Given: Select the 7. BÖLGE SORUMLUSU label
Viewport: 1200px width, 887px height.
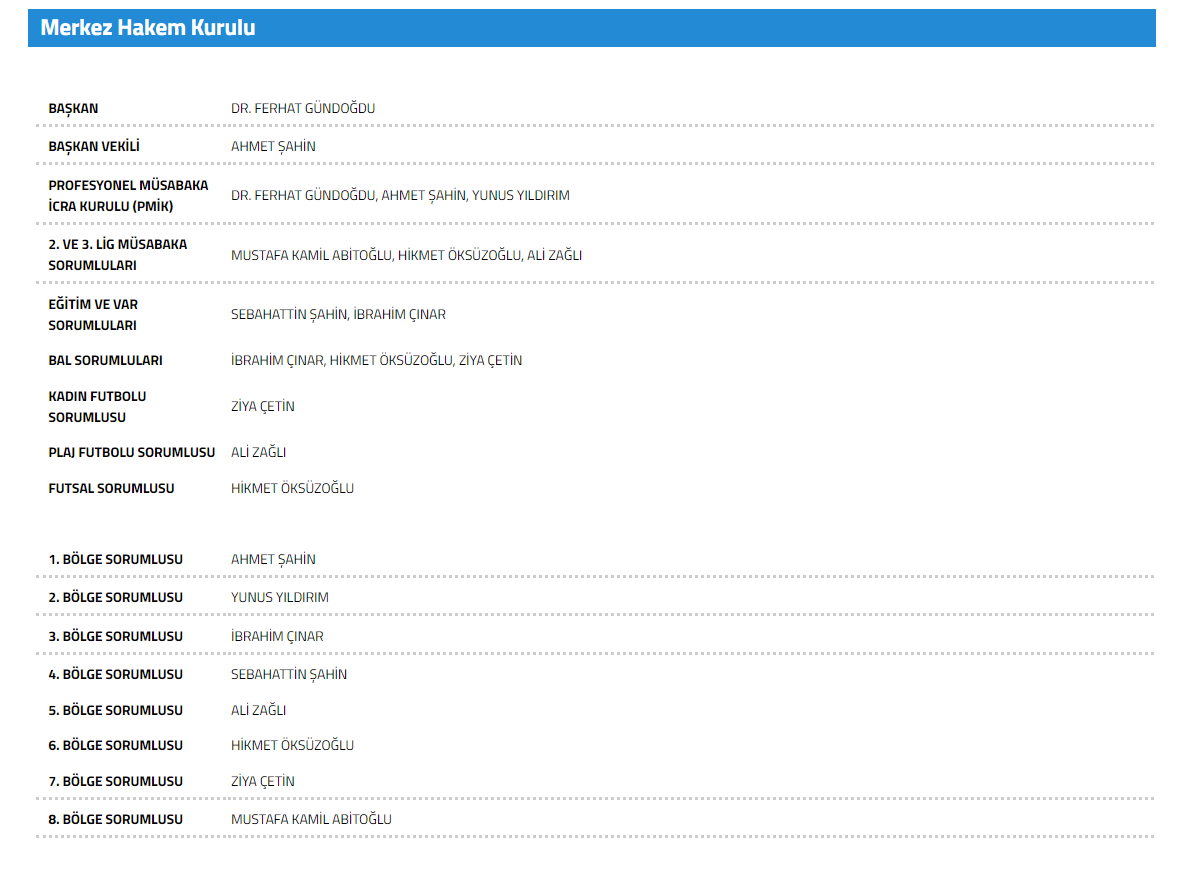Looking at the screenshot, I should pos(116,781).
